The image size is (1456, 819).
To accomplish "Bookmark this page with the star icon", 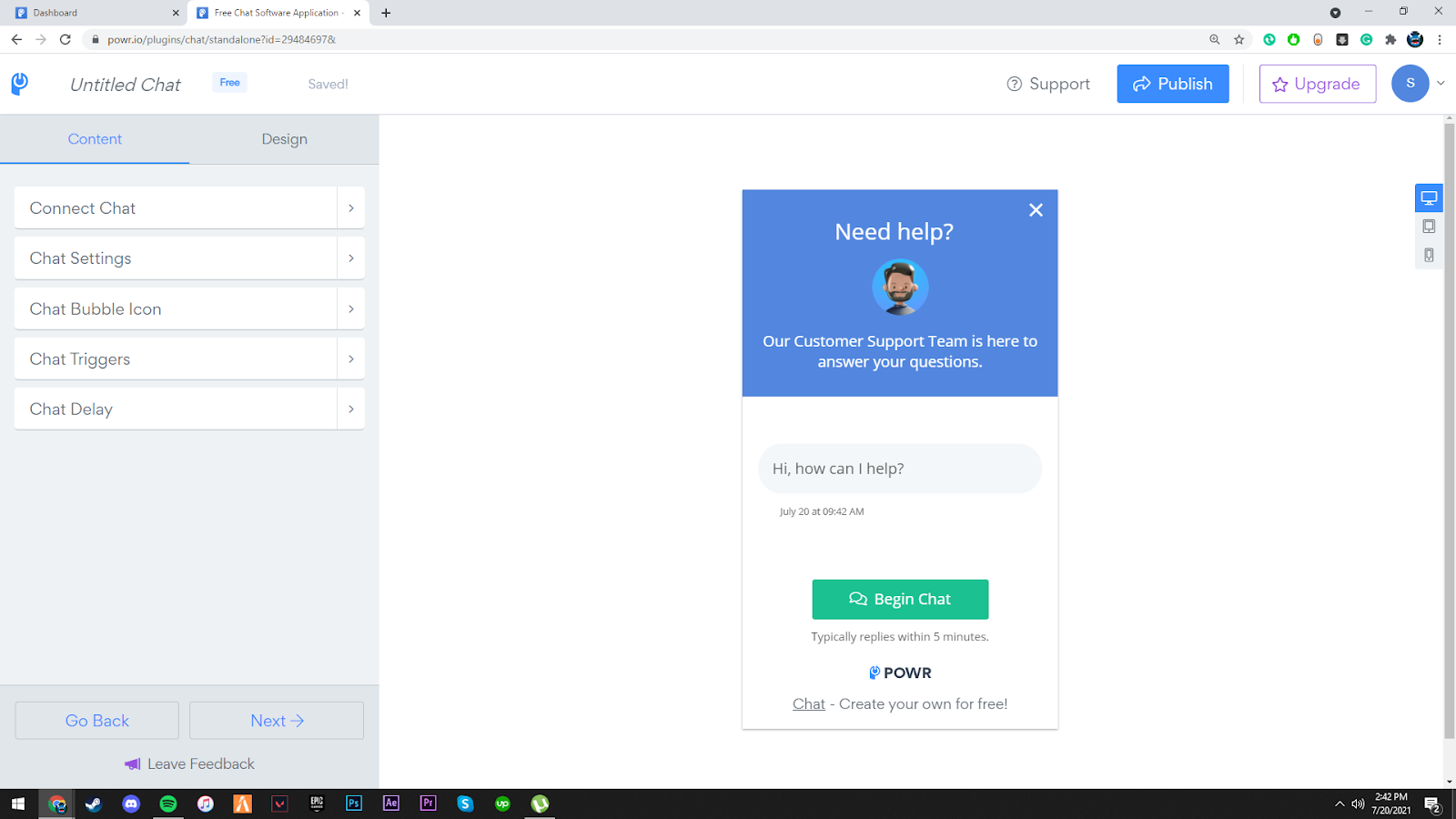I will (x=1239, y=39).
